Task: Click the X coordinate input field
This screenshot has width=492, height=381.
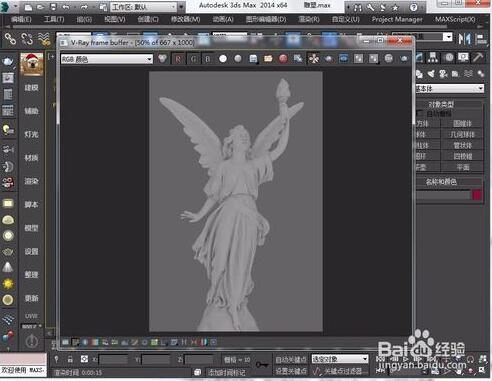Action: pos(113,359)
